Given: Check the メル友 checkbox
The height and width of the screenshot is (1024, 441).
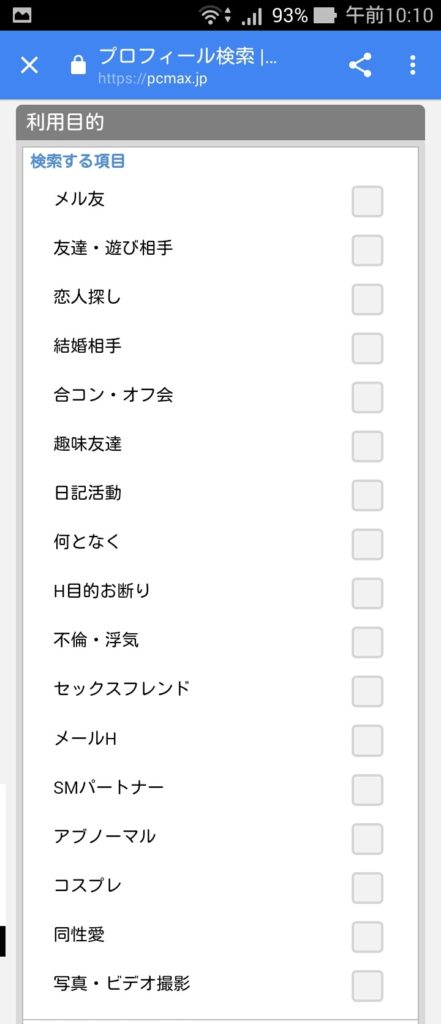Looking at the screenshot, I should [x=367, y=201].
